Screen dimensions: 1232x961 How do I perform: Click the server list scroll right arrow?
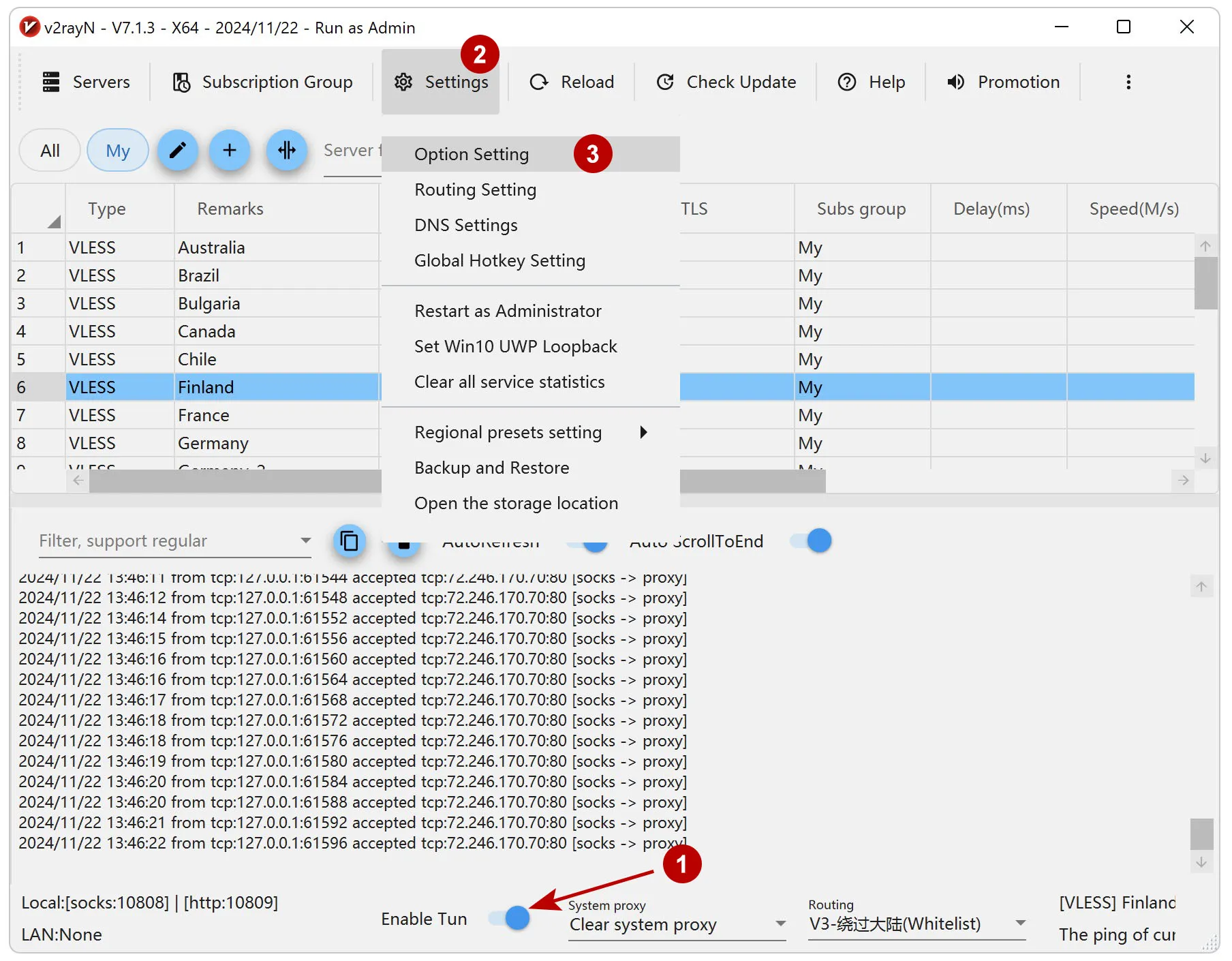tap(1184, 480)
